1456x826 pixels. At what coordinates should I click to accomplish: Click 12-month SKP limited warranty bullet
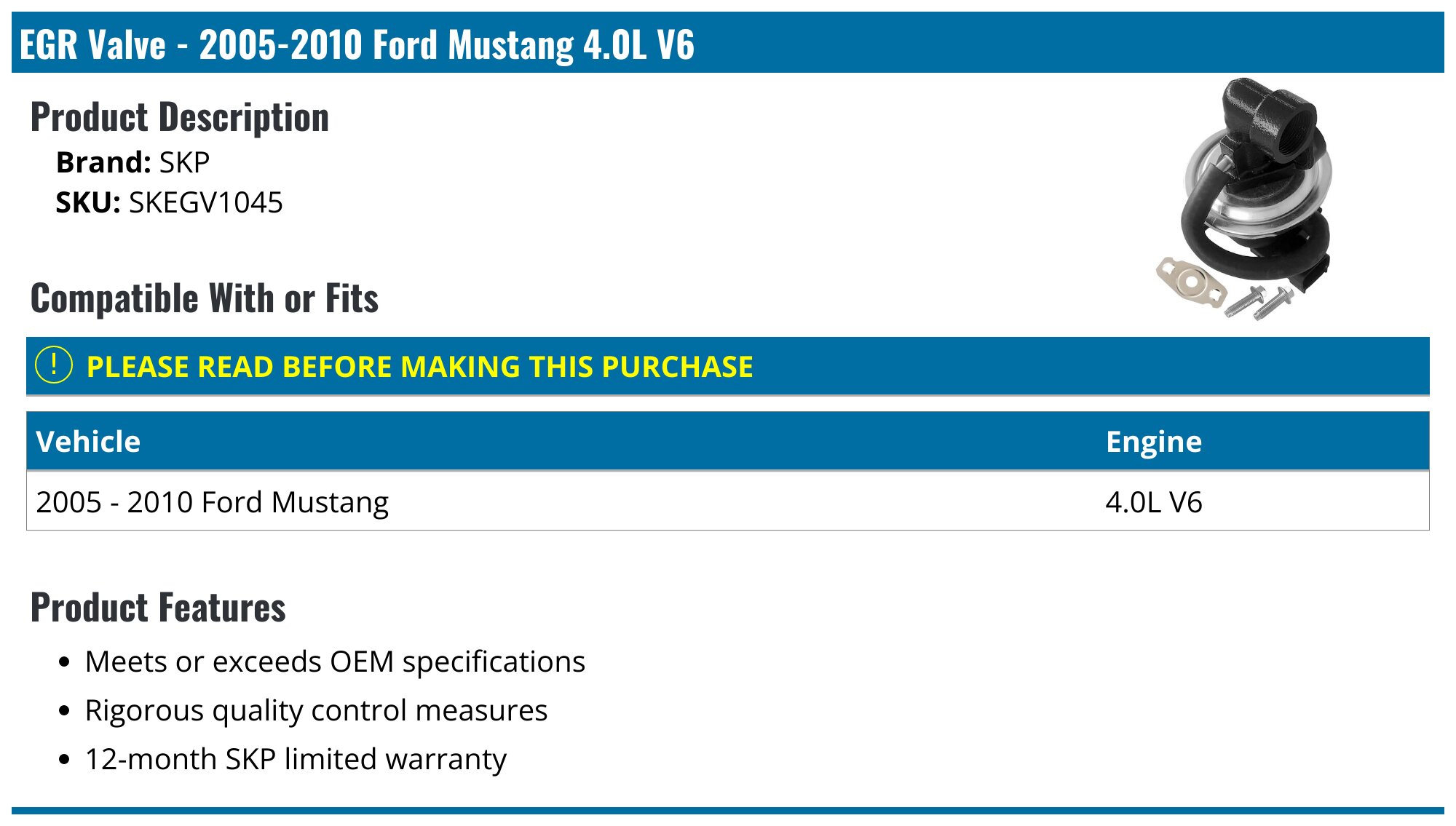tap(296, 759)
